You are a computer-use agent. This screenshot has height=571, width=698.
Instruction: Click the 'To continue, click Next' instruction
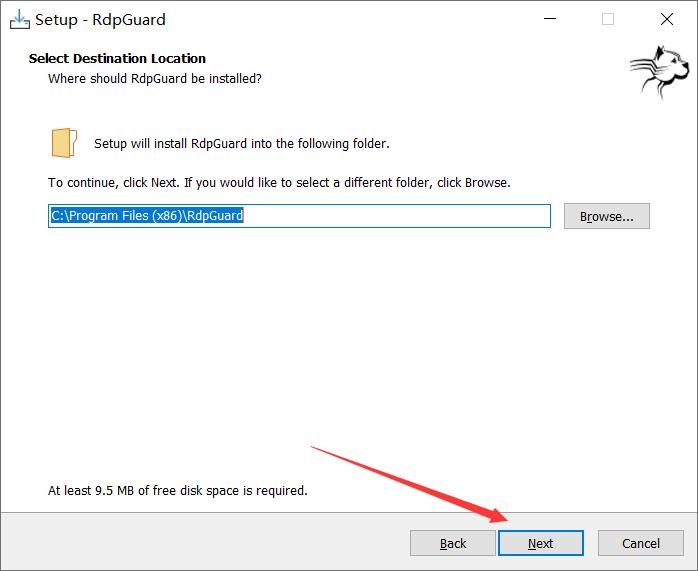click(x=279, y=182)
